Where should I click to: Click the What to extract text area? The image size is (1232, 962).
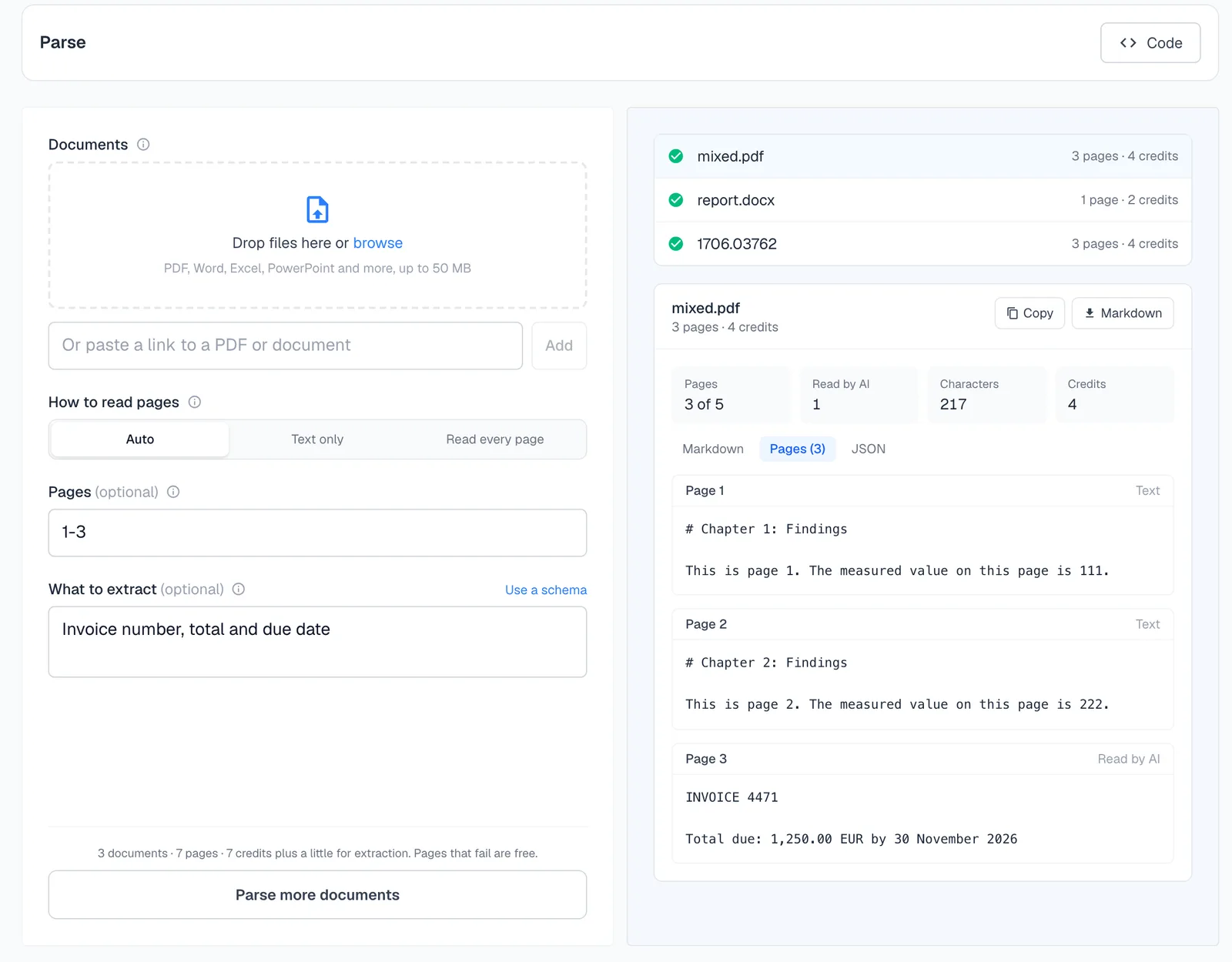tap(317, 642)
